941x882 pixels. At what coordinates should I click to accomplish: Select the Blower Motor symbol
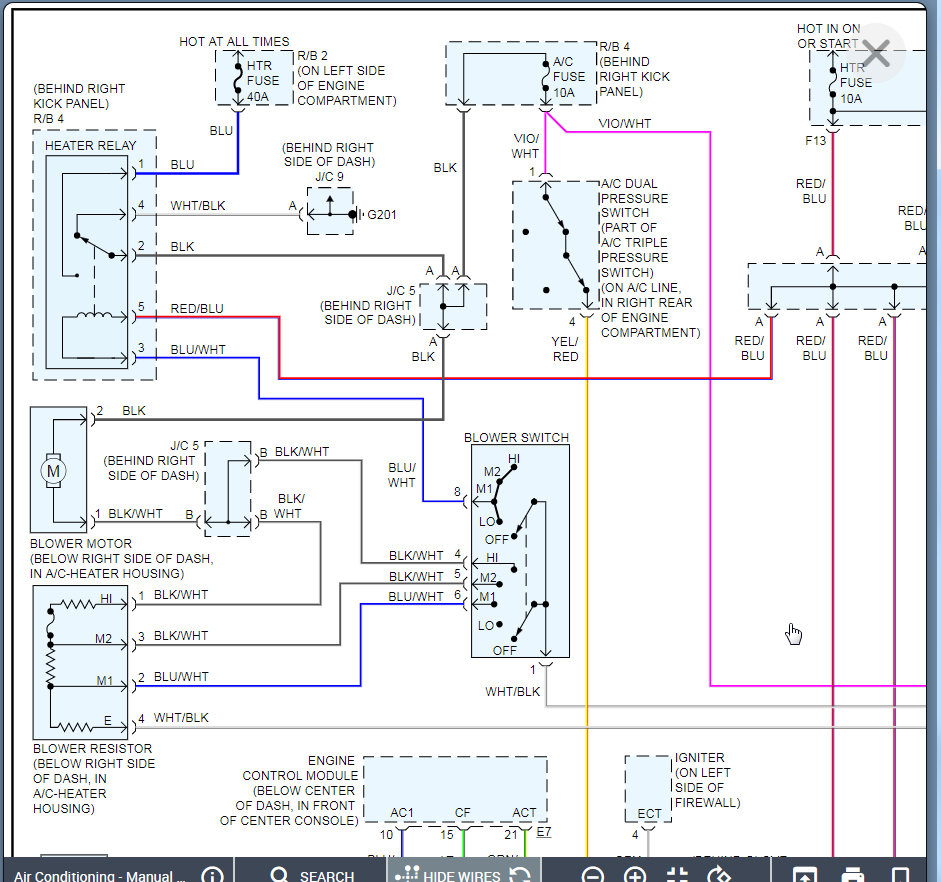(x=52, y=469)
